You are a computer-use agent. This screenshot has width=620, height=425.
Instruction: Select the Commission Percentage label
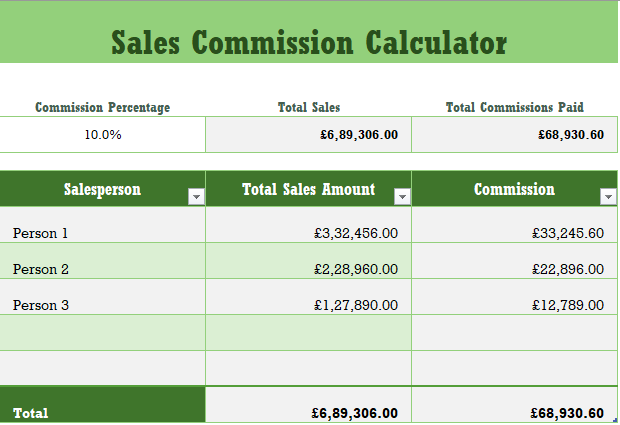pyautogui.click(x=103, y=107)
